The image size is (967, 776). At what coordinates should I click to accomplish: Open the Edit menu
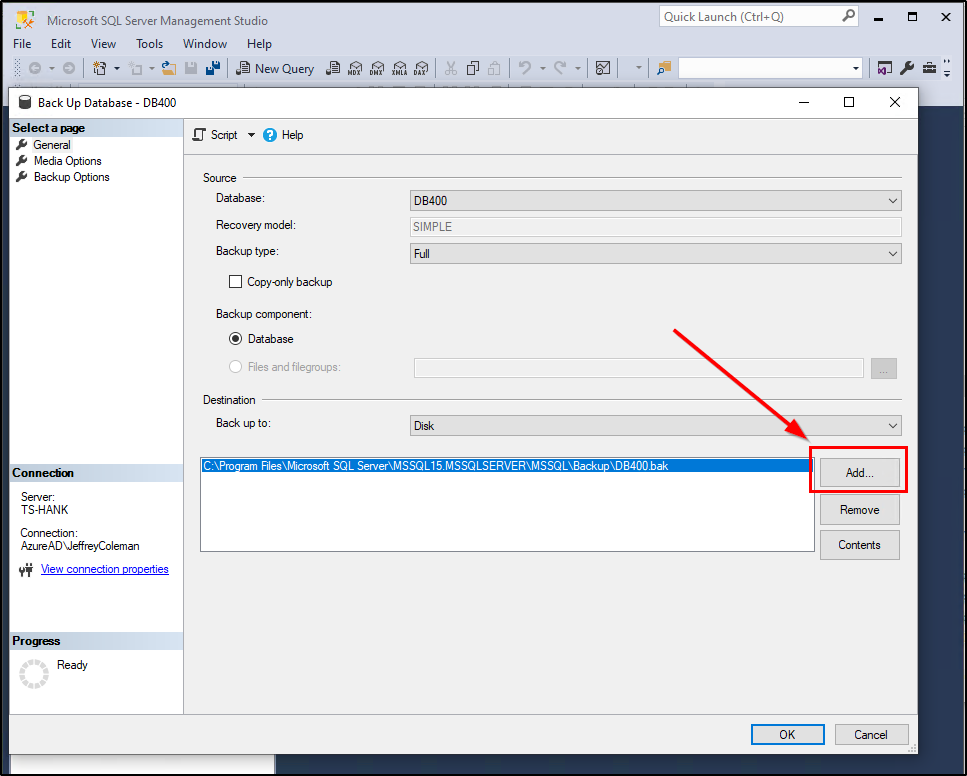coord(60,44)
